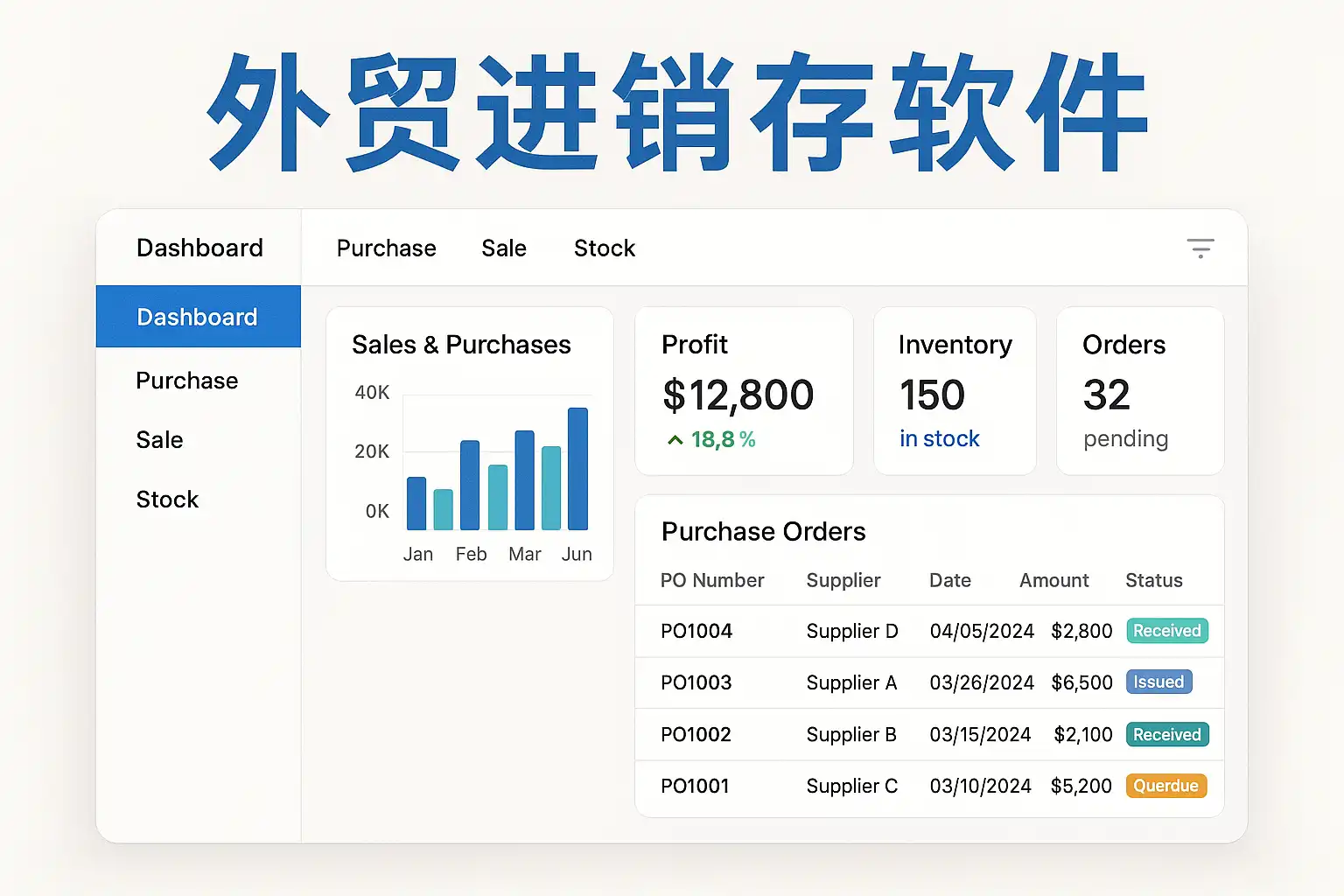This screenshot has width=1344, height=896.
Task: Sort by the Status column header
Action: tap(1154, 580)
